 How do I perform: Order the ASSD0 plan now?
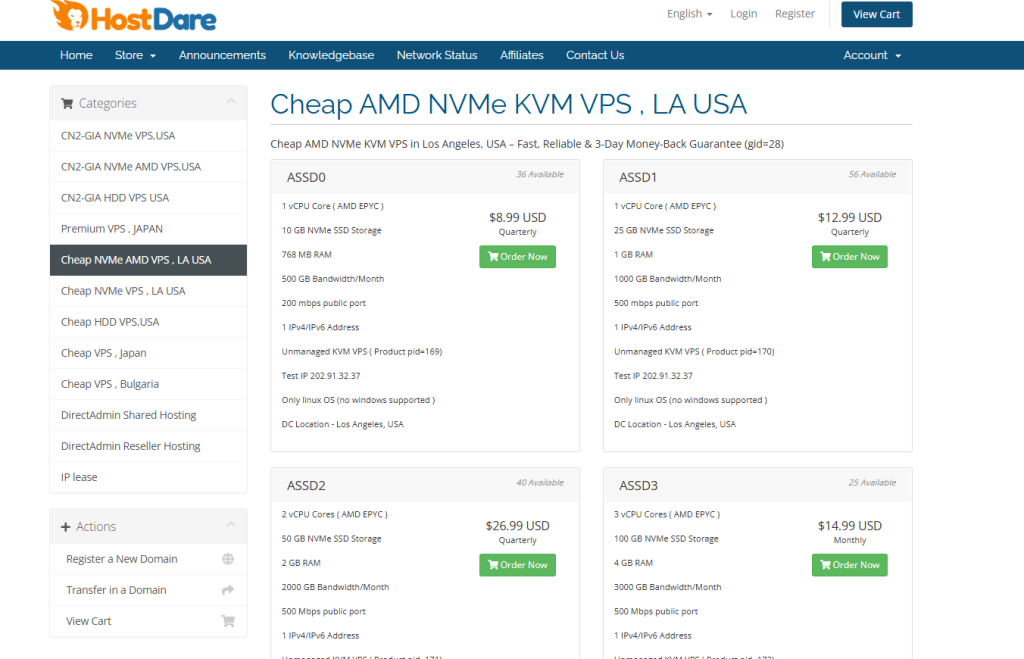(x=517, y=257)
